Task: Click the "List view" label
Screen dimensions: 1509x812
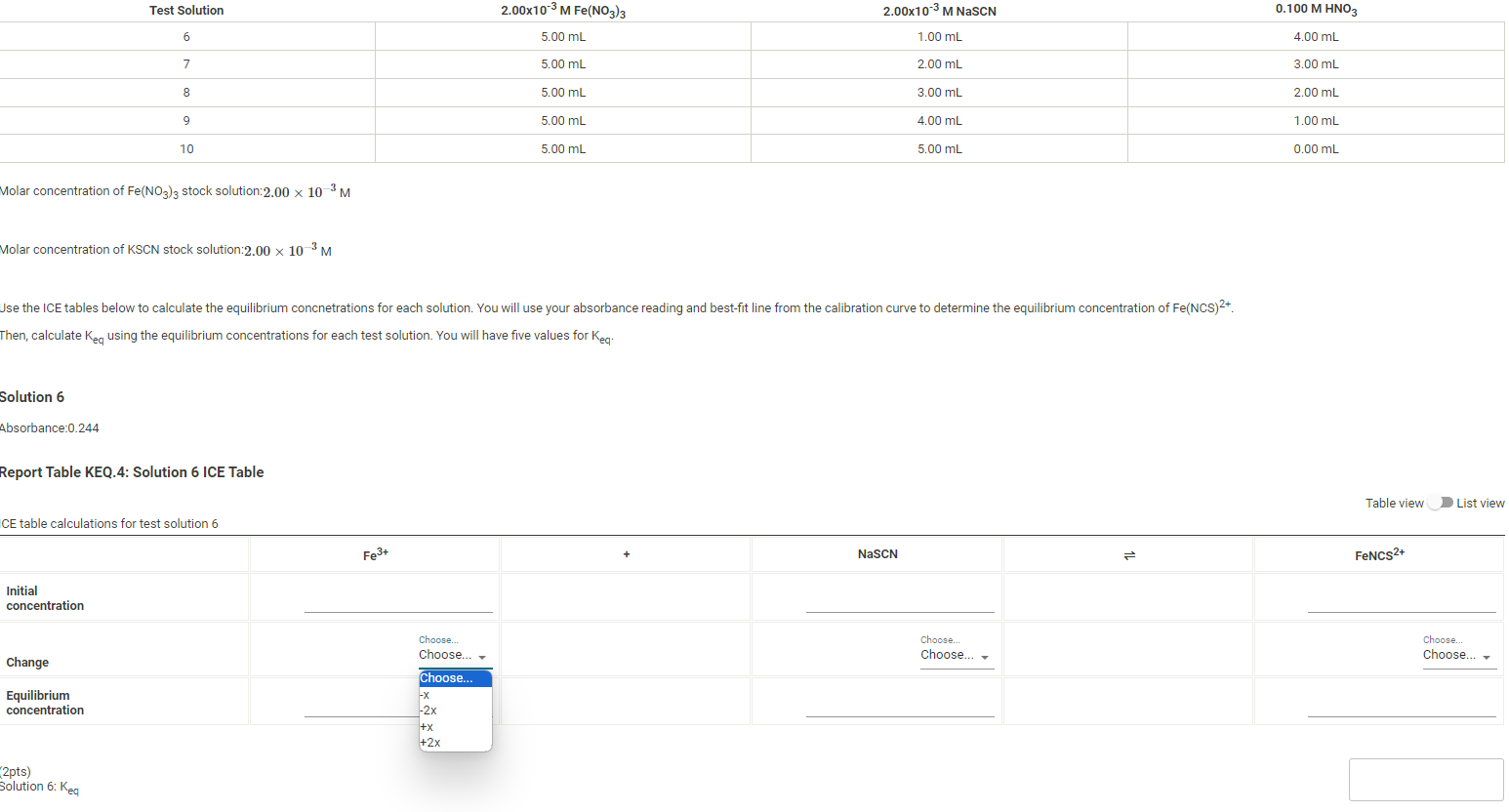Action: tap(1481, 502)
